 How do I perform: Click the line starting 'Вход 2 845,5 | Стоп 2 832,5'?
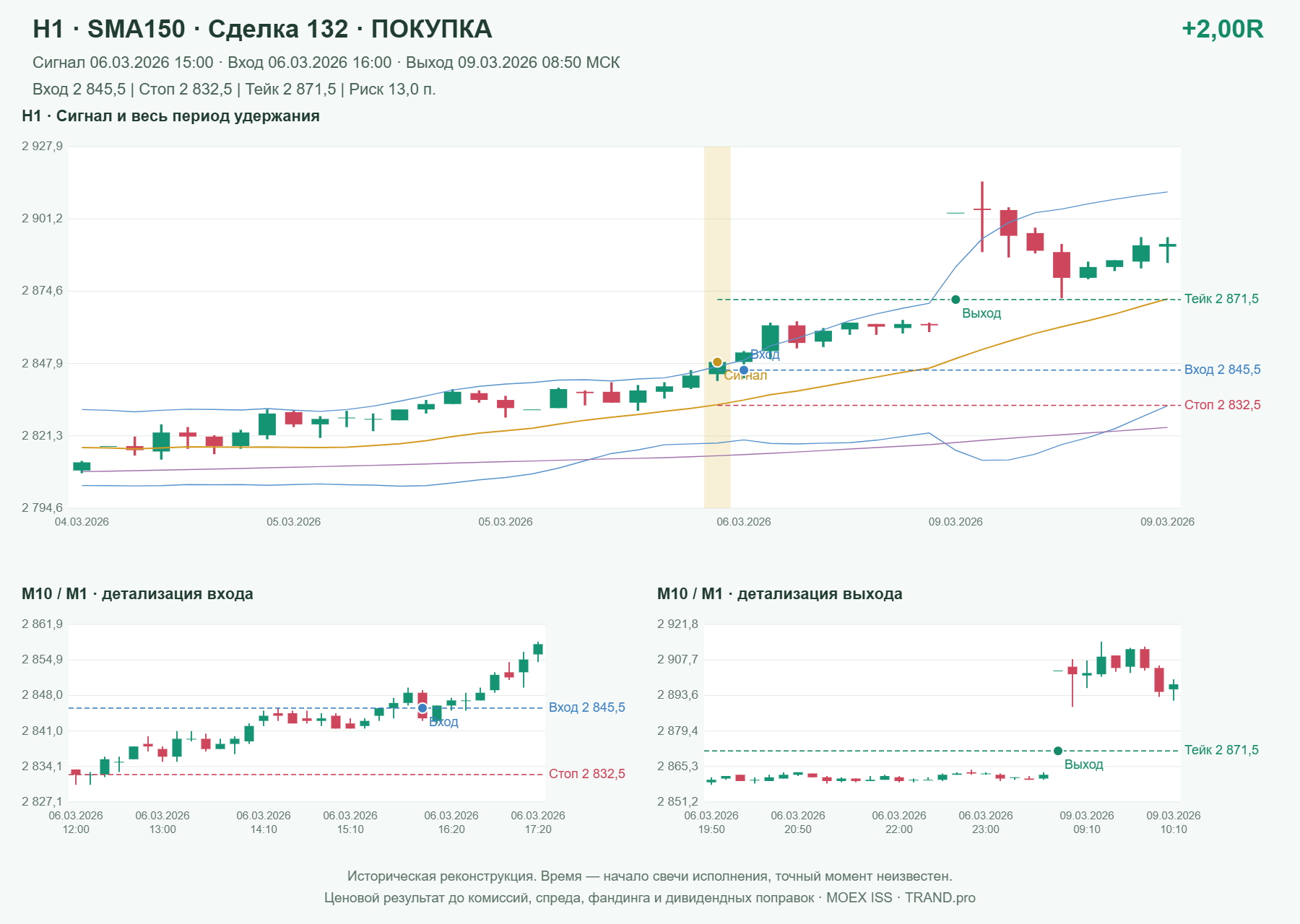click(x=234, y=90)
